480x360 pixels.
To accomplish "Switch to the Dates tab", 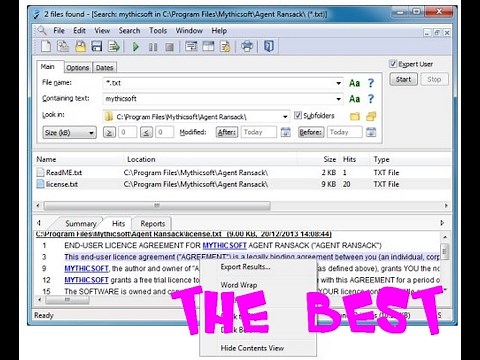I will tap(104, 68).
